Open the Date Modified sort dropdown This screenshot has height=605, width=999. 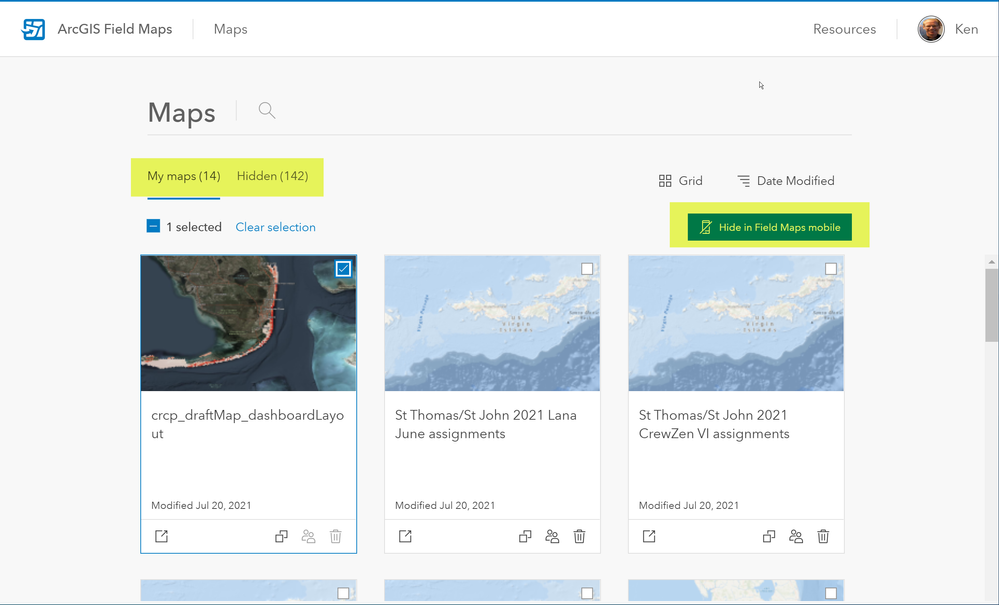pos(786,181)
